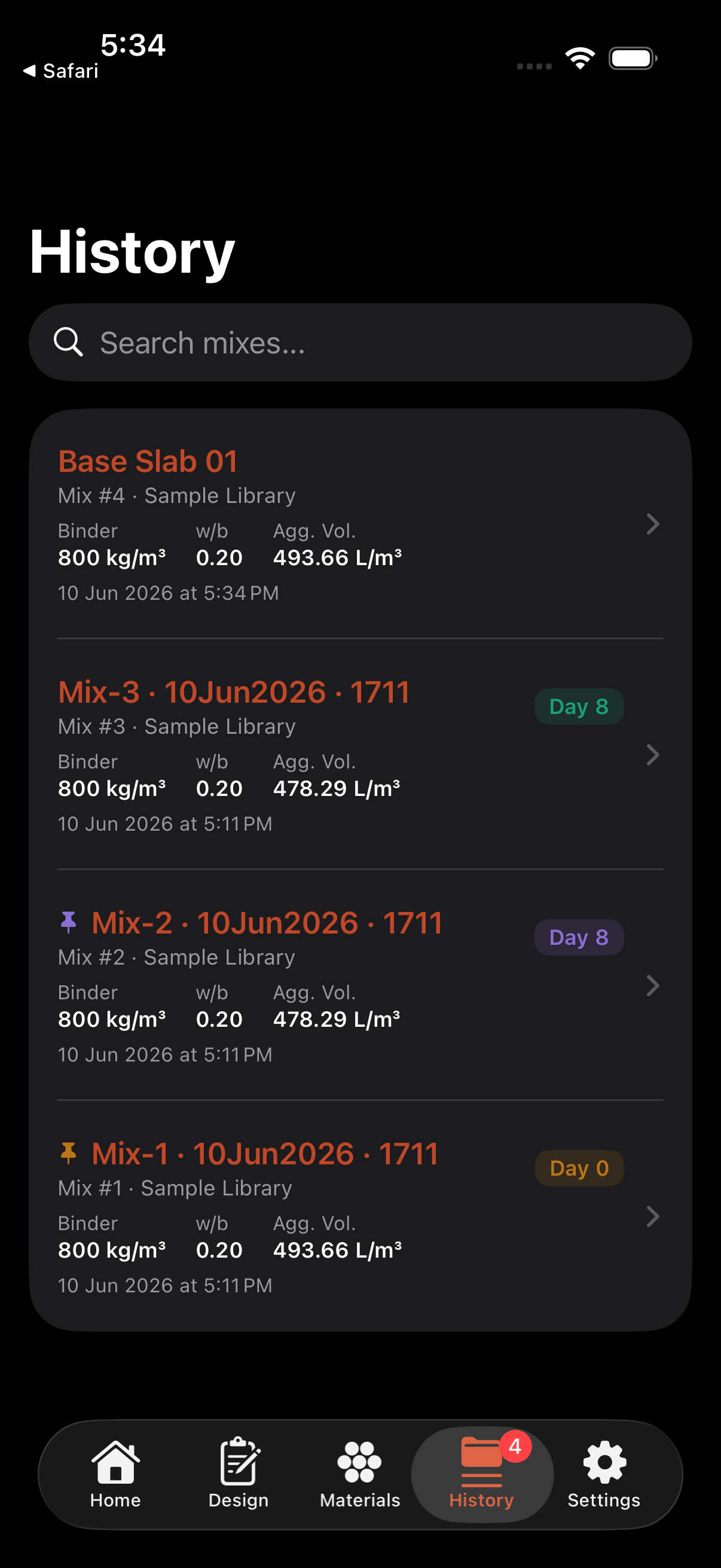Screen dimensions: 721x1568
Task: Open the Base Slab 01 mix title
Action: [148, 461]
